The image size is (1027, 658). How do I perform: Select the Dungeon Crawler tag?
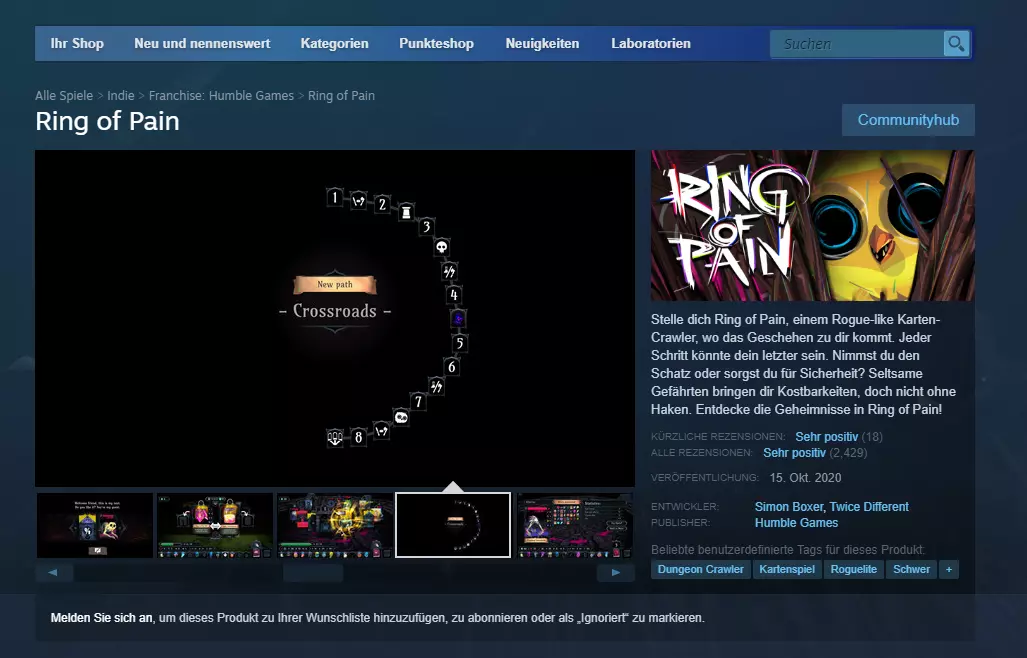tap(701, 570)
